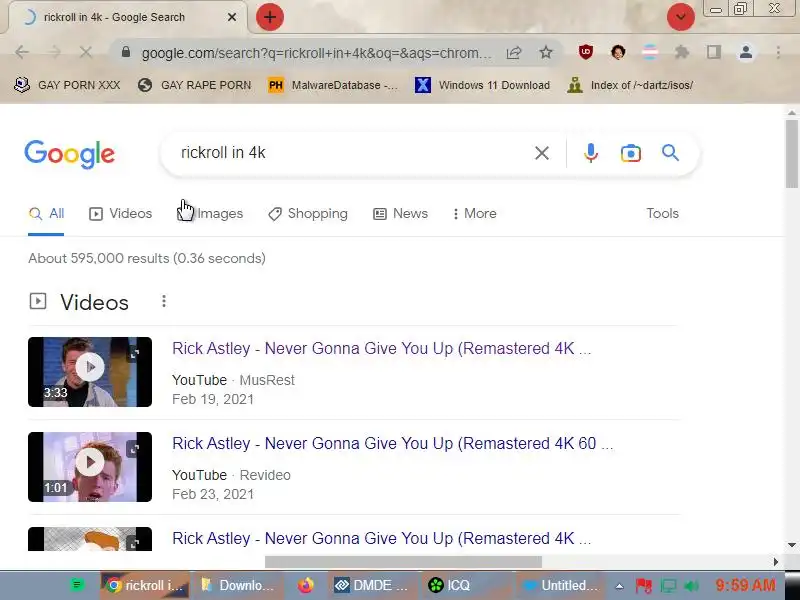
Task: Submit search with the magnifying glass
Action: (670, 153)
